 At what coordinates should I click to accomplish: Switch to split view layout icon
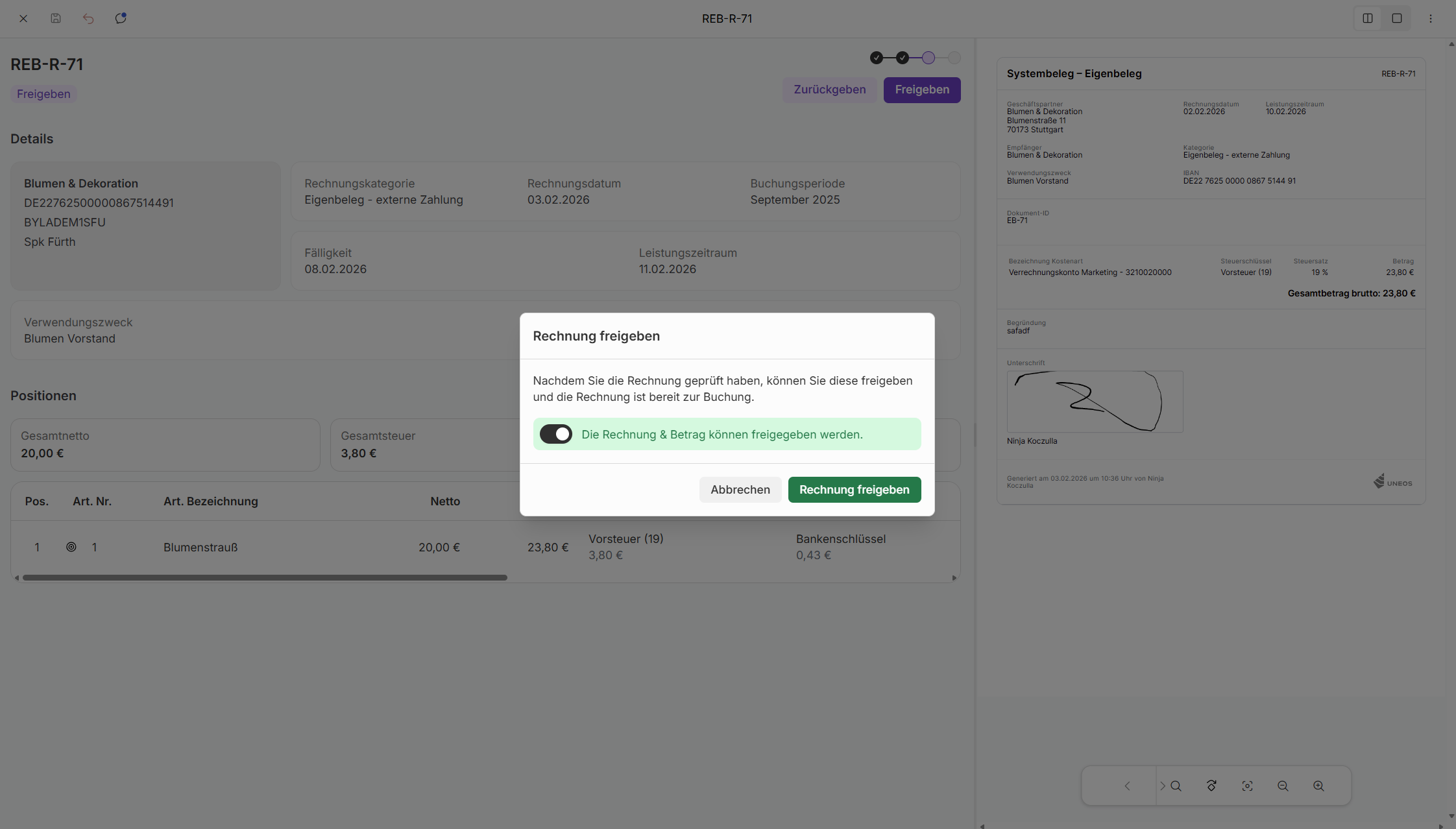[x=1368, y=18]
